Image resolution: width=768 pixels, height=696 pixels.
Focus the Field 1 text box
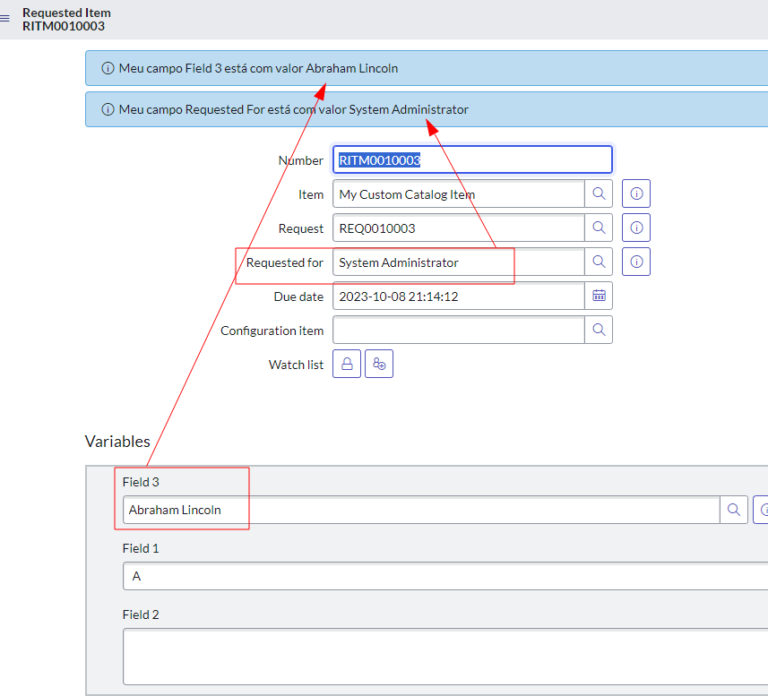(x=440, y=576)
